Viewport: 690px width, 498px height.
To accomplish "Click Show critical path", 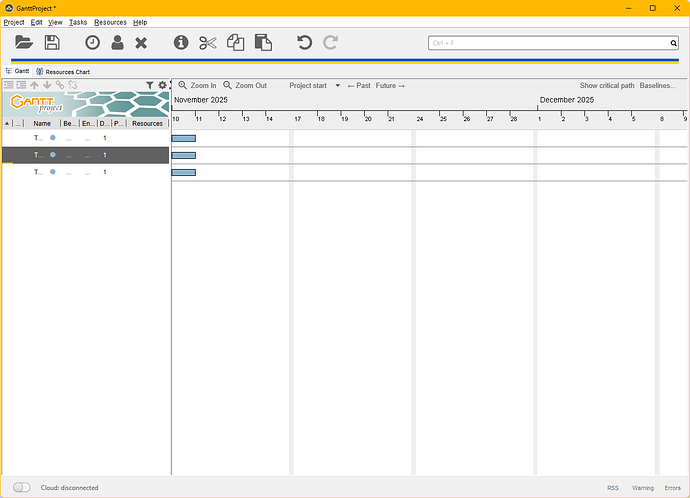I will click(606, 86).
